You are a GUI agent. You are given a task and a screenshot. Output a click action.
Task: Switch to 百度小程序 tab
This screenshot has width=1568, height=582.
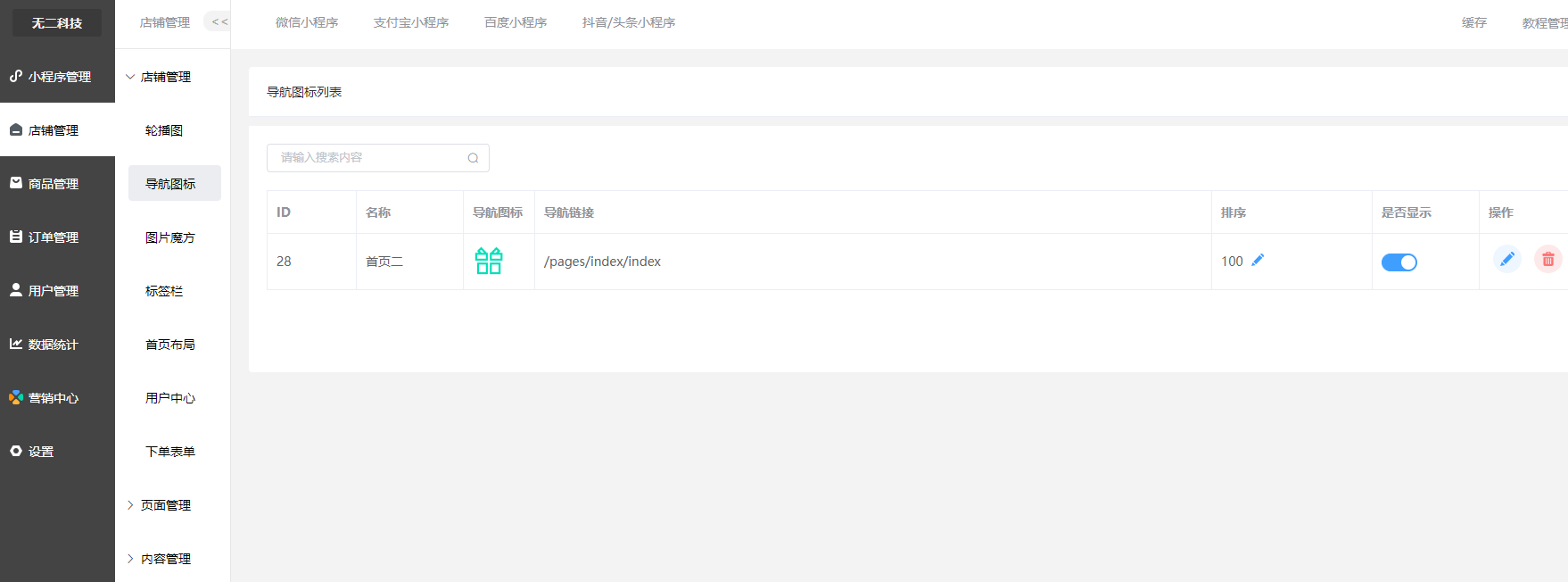point(516,22)
